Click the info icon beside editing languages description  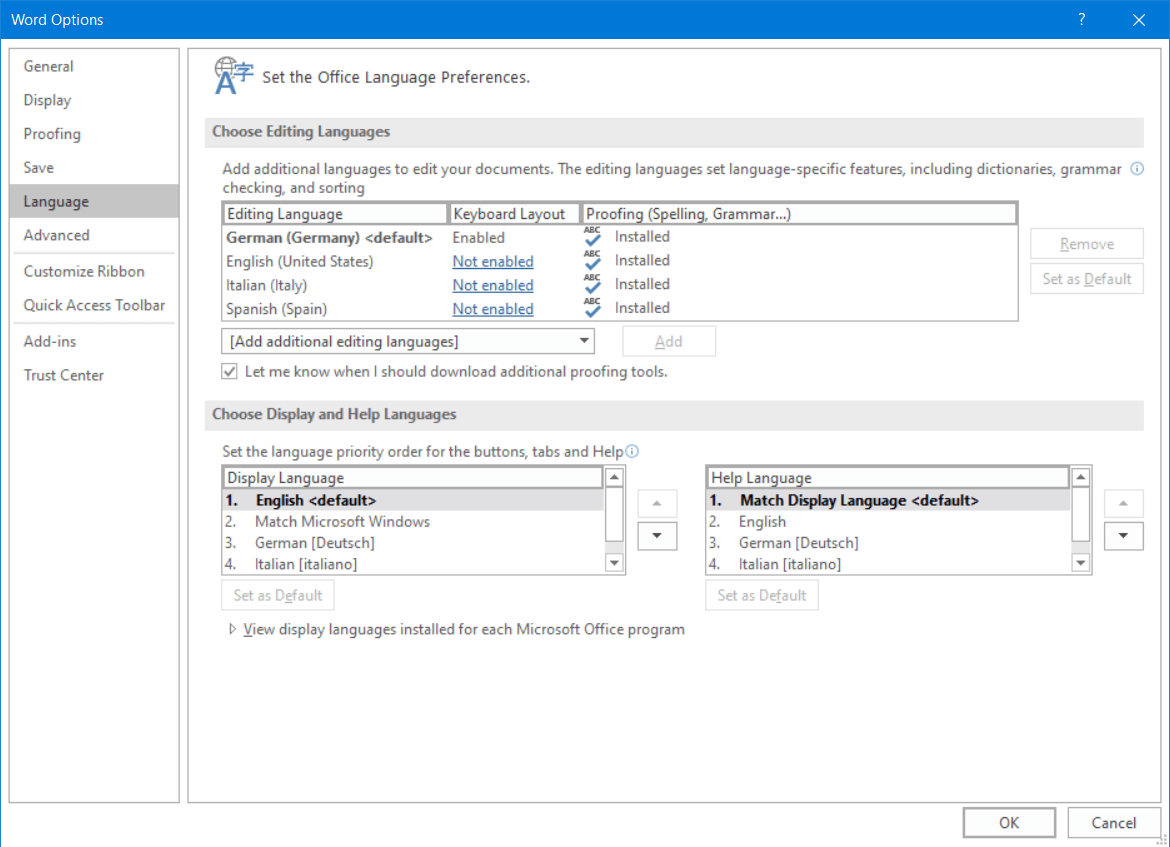[x=1136, y=169]
